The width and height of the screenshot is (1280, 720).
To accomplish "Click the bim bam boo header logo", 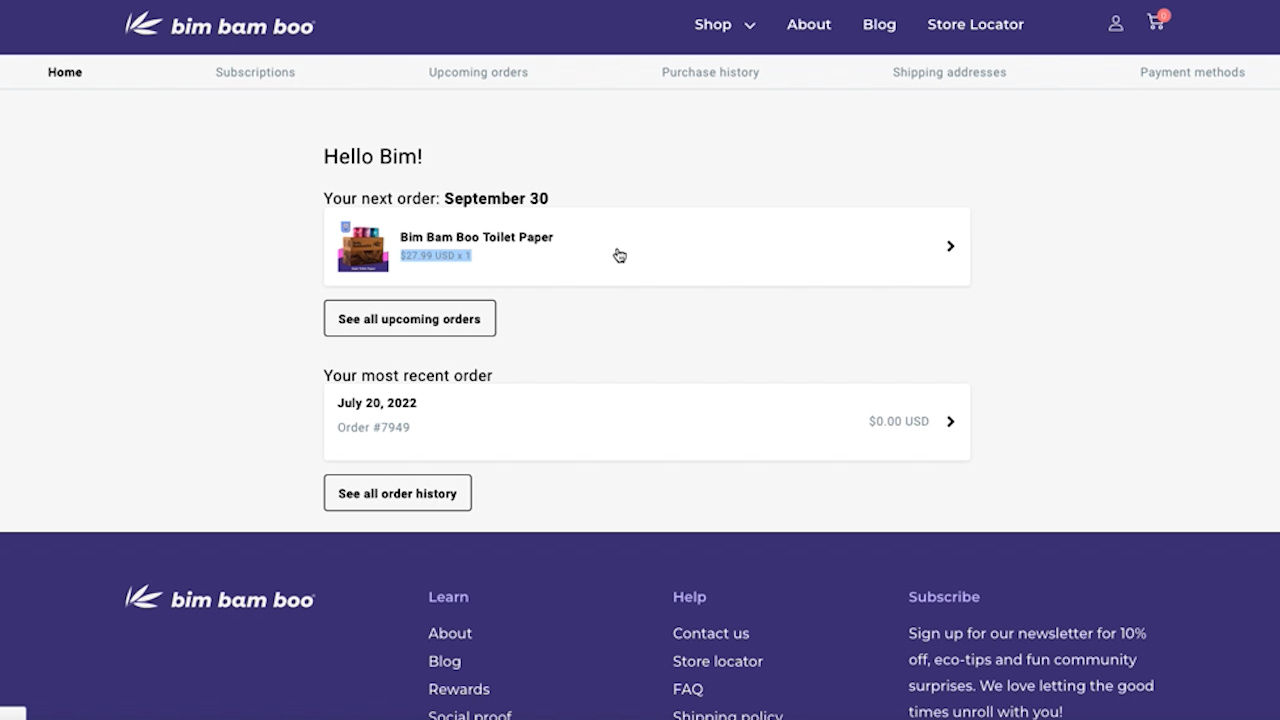I will tap(219, 25).
